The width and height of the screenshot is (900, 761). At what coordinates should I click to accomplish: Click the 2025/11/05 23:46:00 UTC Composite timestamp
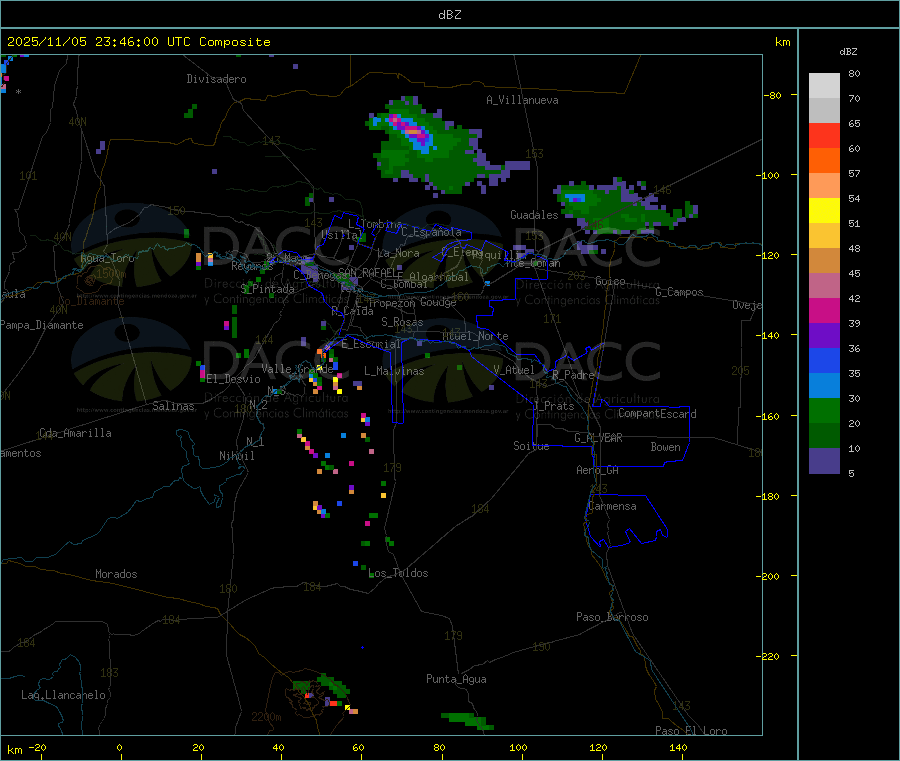pyautogui.click(x=138, y=42)
